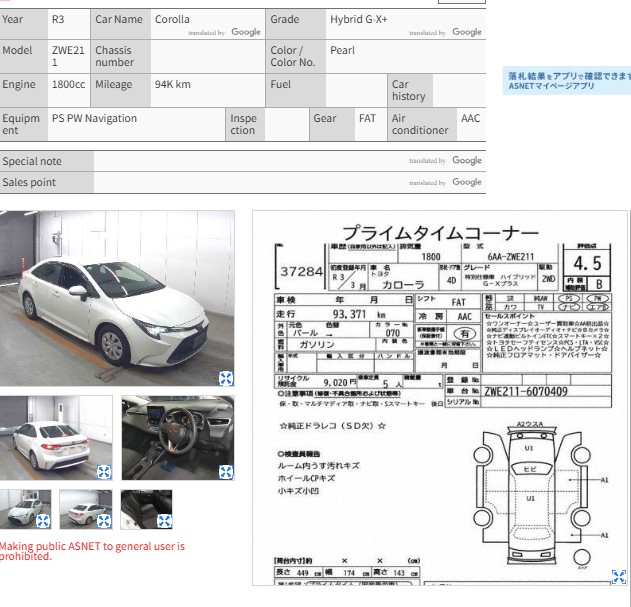Viewport: 631px width, 607px height.
Task: View the rear seat interior thumbnail
Action: pyautogui.click(x=146, y=509)
